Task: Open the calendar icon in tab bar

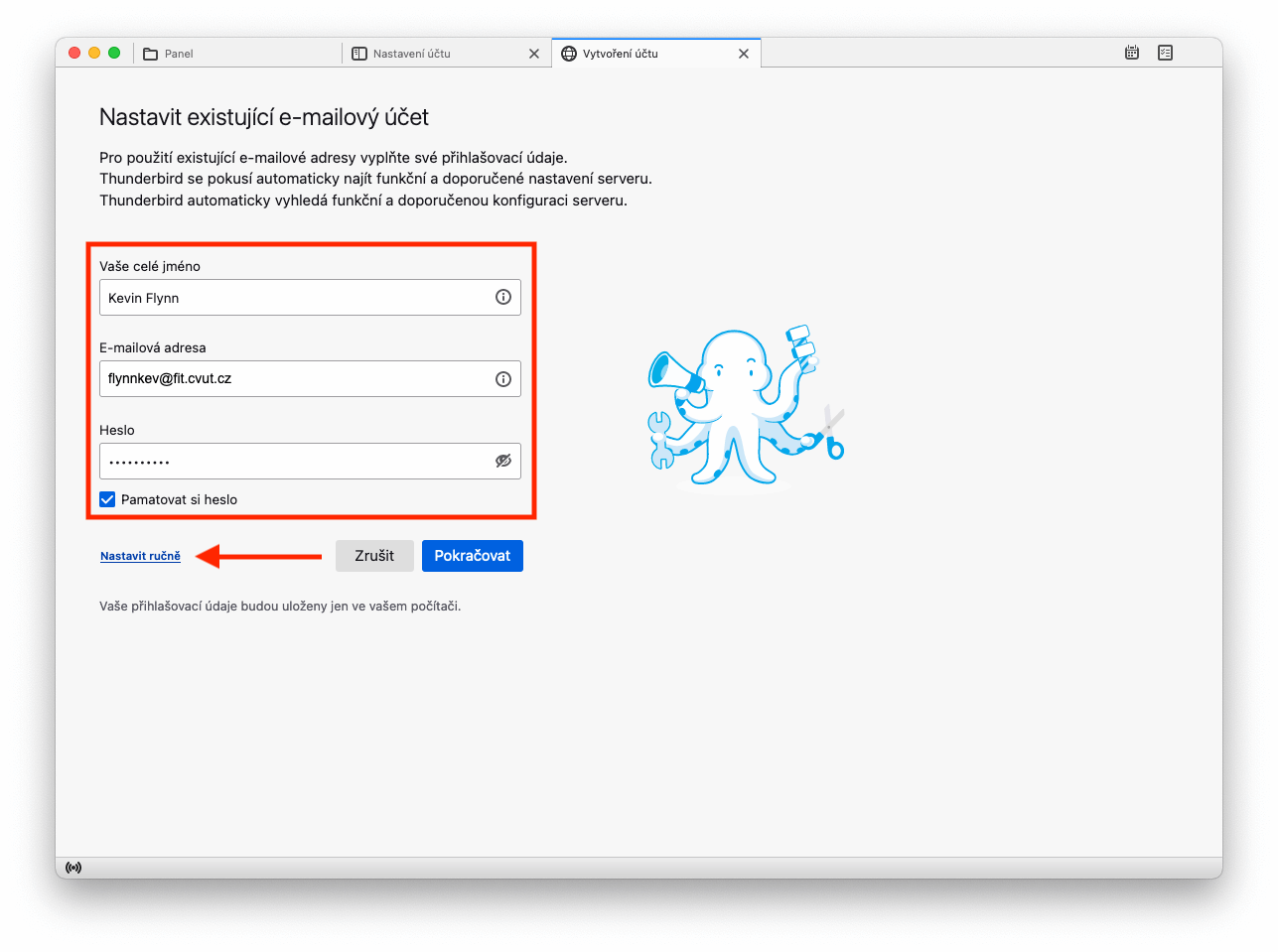Action: click(x=1132, y=53)
